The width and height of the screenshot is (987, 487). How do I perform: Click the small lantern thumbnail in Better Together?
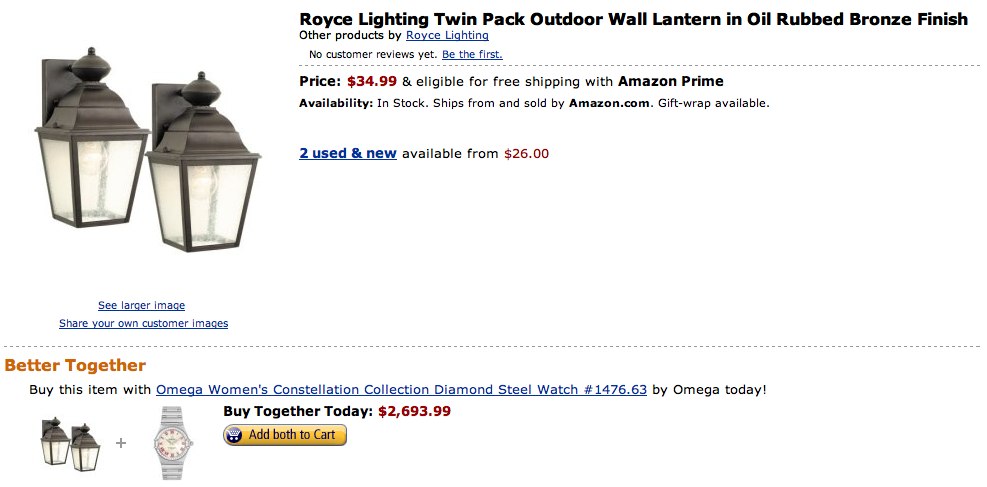[71, 444]
